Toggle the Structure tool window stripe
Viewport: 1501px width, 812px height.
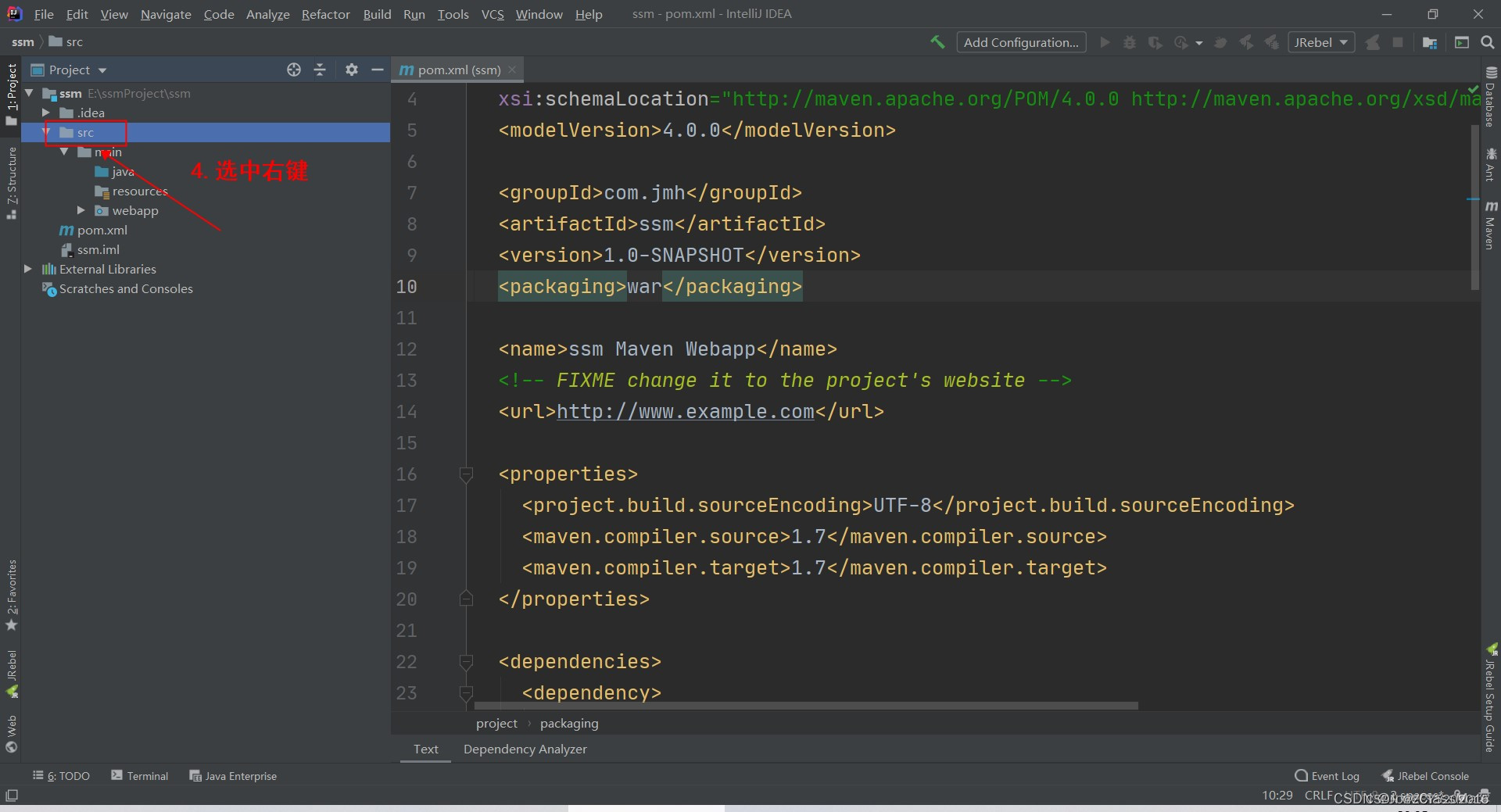11,182
